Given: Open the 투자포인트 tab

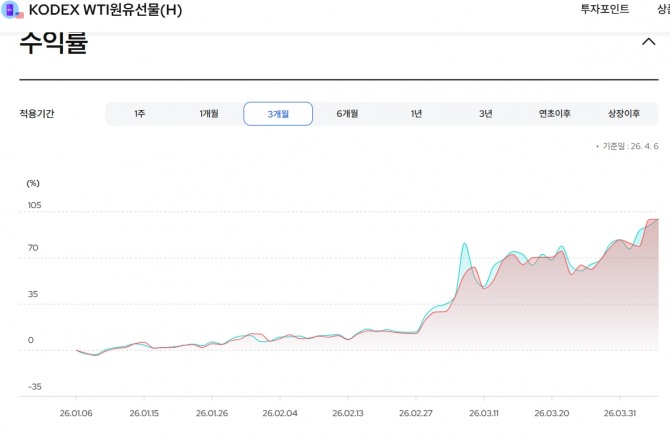Looking at the screenshot, I should [605, 9].
